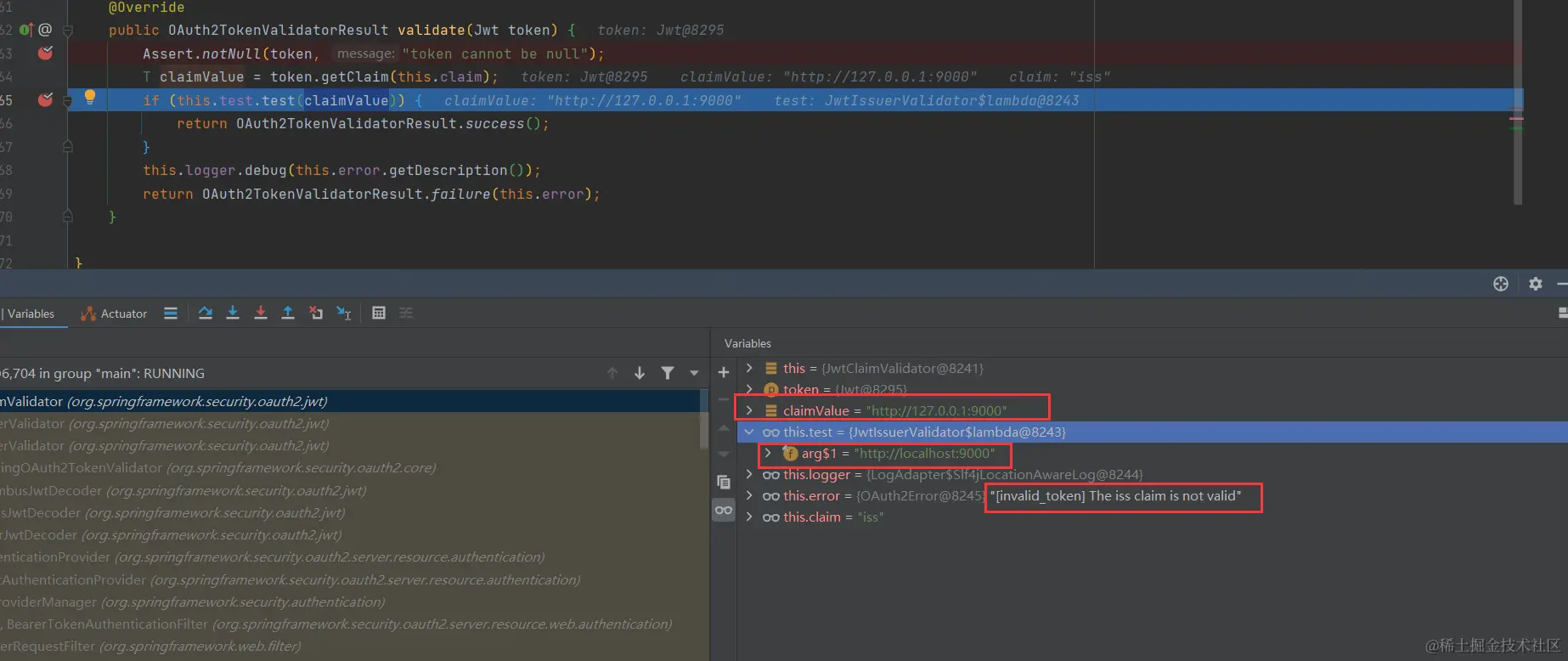
Task: Expand the 'this' variable node
Action: (749, 368)
